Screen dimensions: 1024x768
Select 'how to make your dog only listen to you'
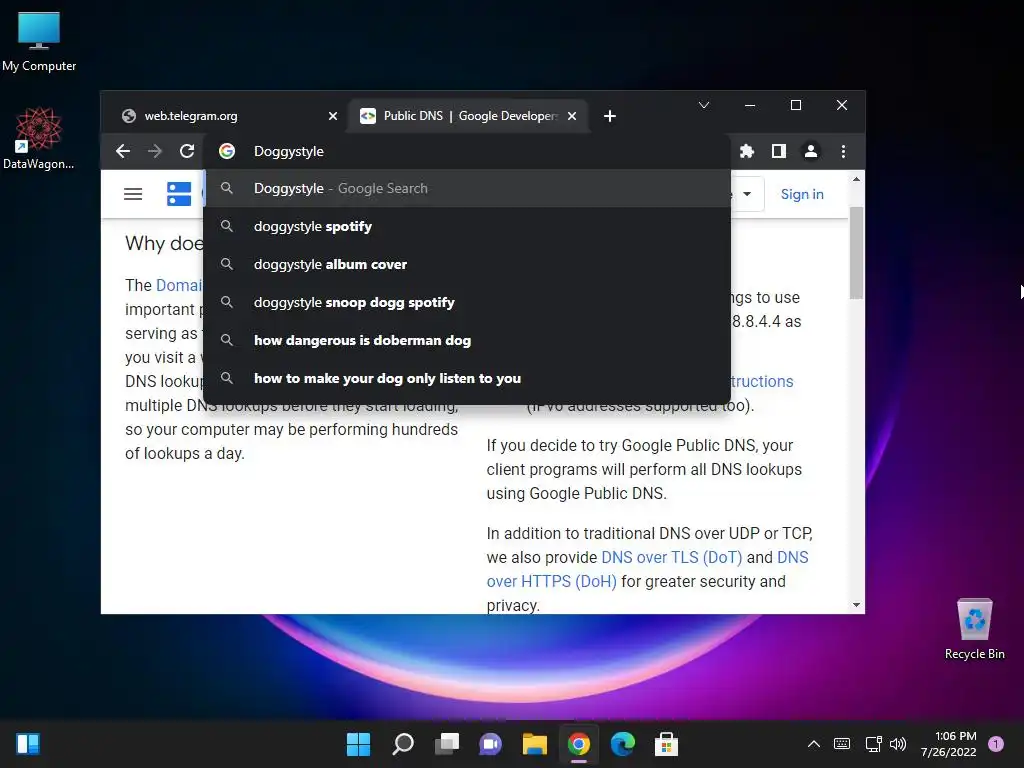point(467,378)
